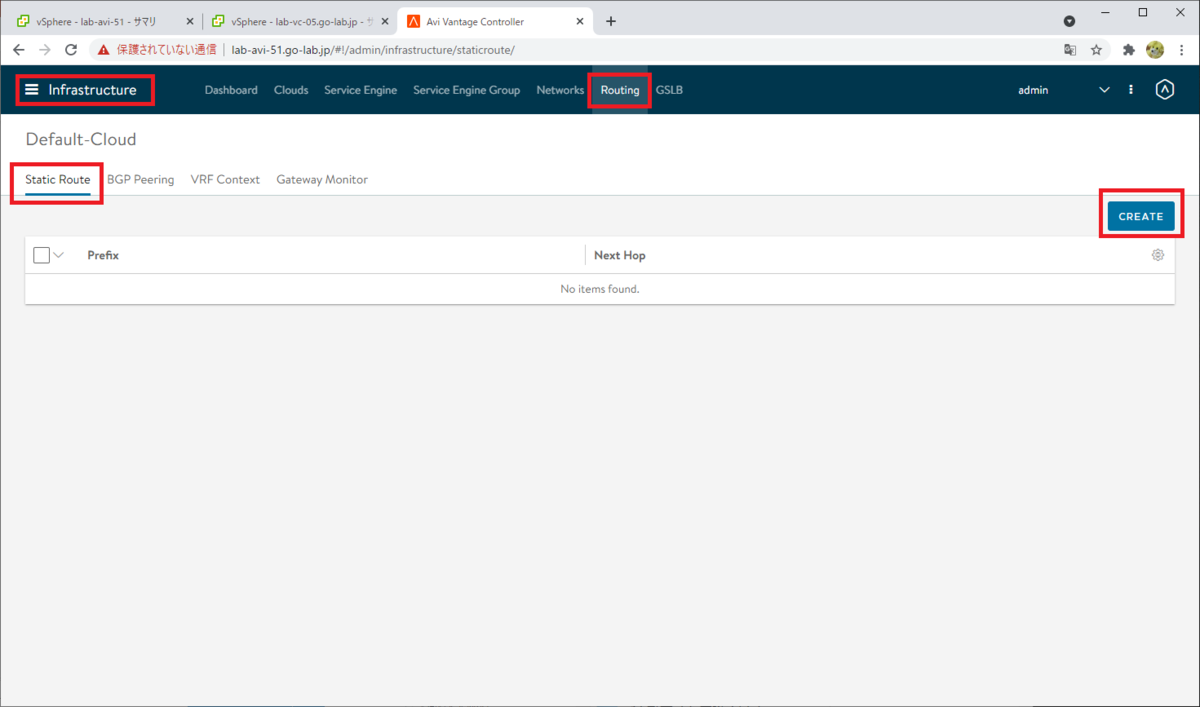The width and height of the screenshot is (1200, 707).
Task: Click the Avi logo icon in header
Action: click(1164, 90)
